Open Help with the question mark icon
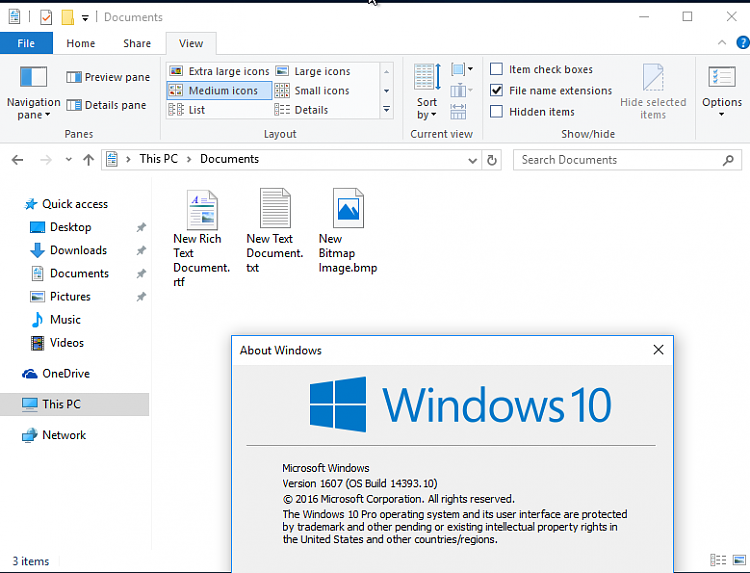This screenshot has width=750, height=573. point(743,43)
